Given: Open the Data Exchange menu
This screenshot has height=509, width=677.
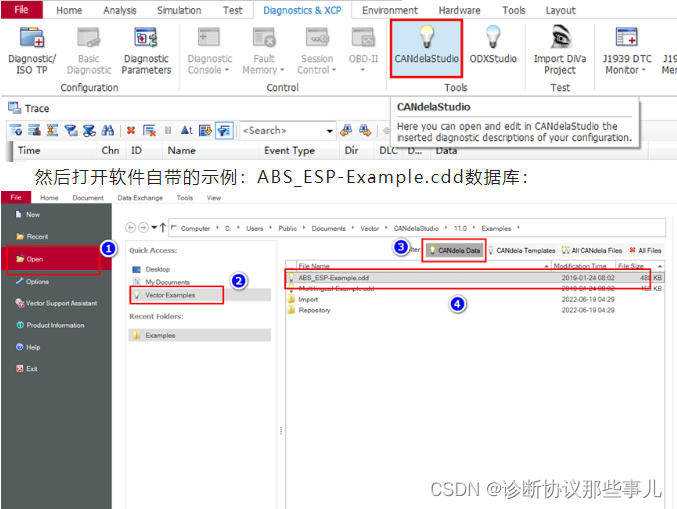Looking at the screenshot, I should point(140,198).
